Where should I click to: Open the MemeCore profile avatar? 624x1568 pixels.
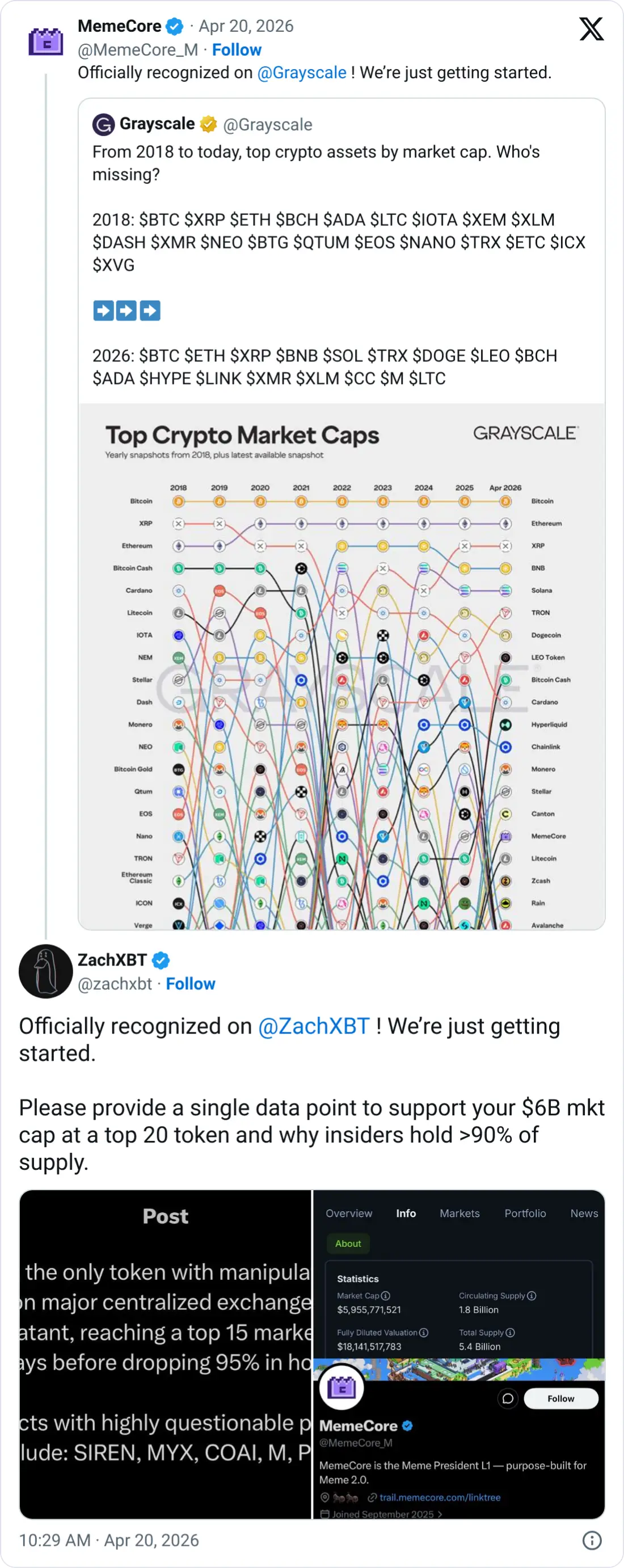pyautogui.click(x=45, y=43)
